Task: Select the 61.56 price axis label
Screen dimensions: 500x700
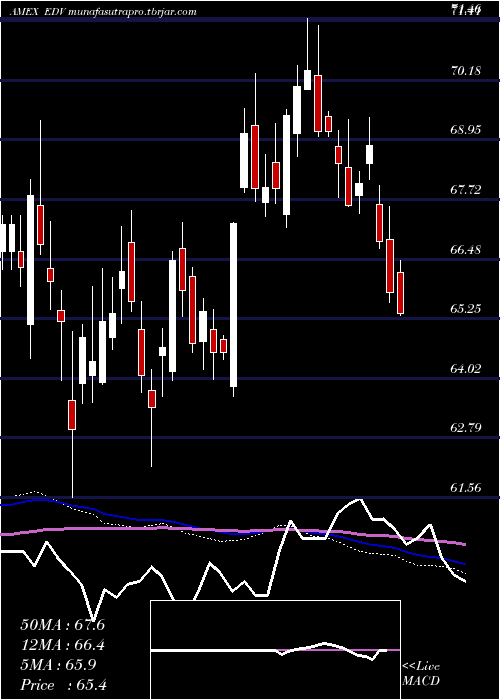Action: pos(466,488)
